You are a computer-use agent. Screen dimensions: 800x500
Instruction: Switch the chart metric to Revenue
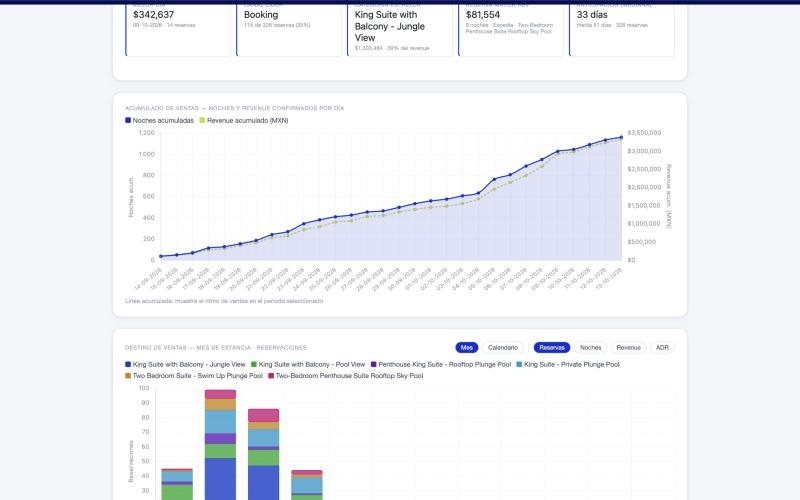point(628,347)
